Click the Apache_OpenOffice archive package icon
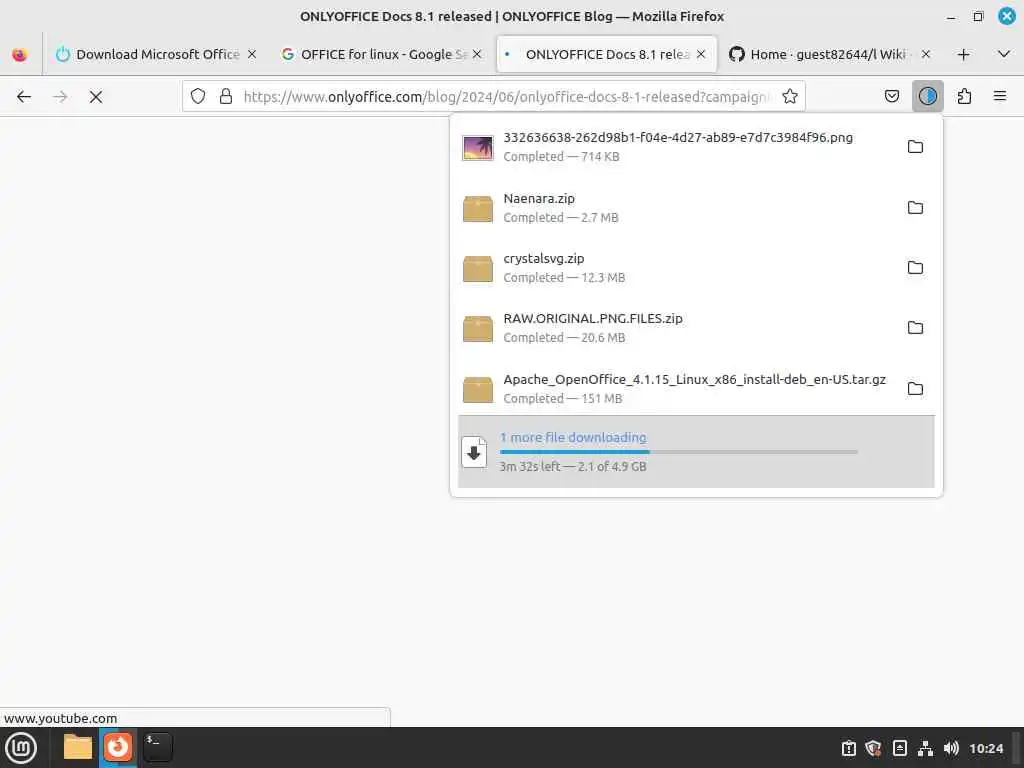 point(478,390)
